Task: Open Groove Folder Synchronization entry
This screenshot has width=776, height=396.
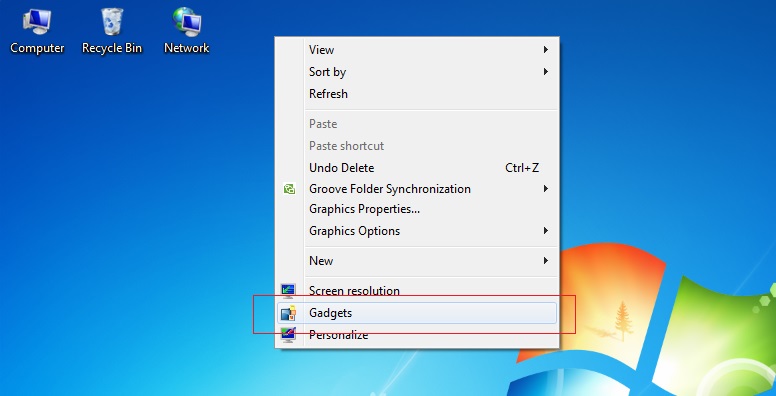Action: click(x=417, y=189)
